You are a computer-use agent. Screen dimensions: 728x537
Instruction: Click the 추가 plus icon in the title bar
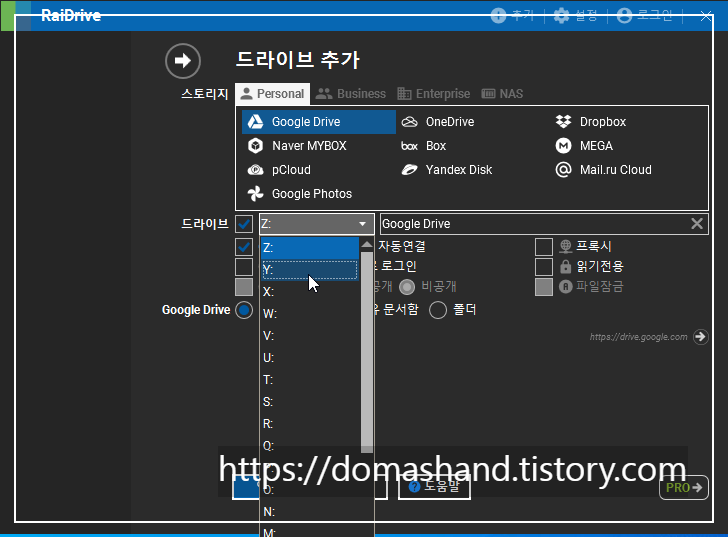(498, 16)
